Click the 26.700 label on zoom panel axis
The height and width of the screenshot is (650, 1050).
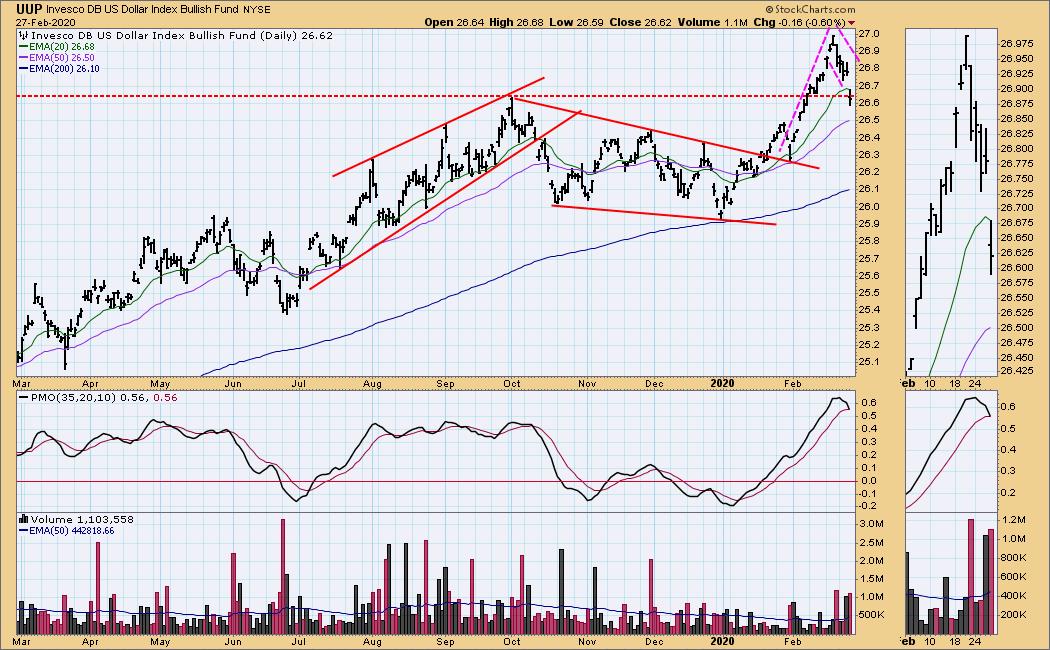click(1016, 208)
